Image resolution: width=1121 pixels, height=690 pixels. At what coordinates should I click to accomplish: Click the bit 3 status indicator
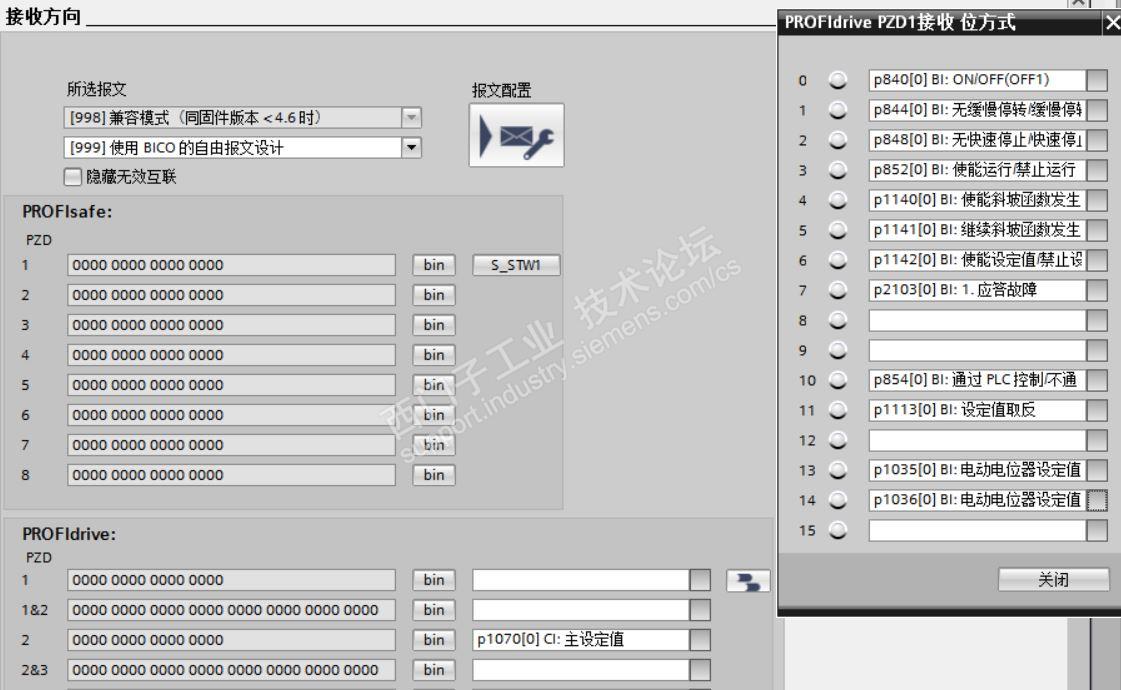837,170
